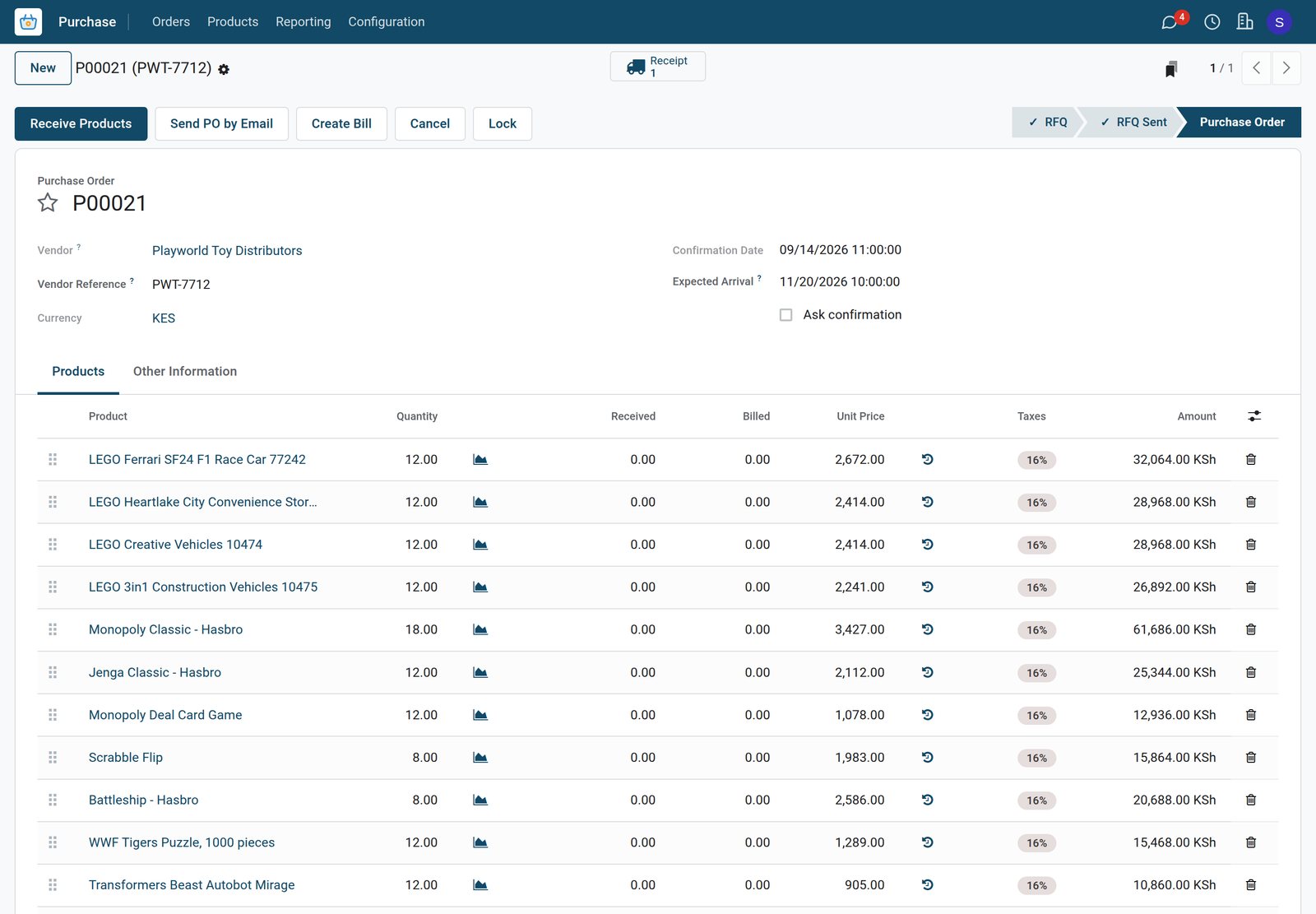1316x914 pixels.
Task: Open the forecast chart for LEGO Ferrari SF24
Action: 480,460
